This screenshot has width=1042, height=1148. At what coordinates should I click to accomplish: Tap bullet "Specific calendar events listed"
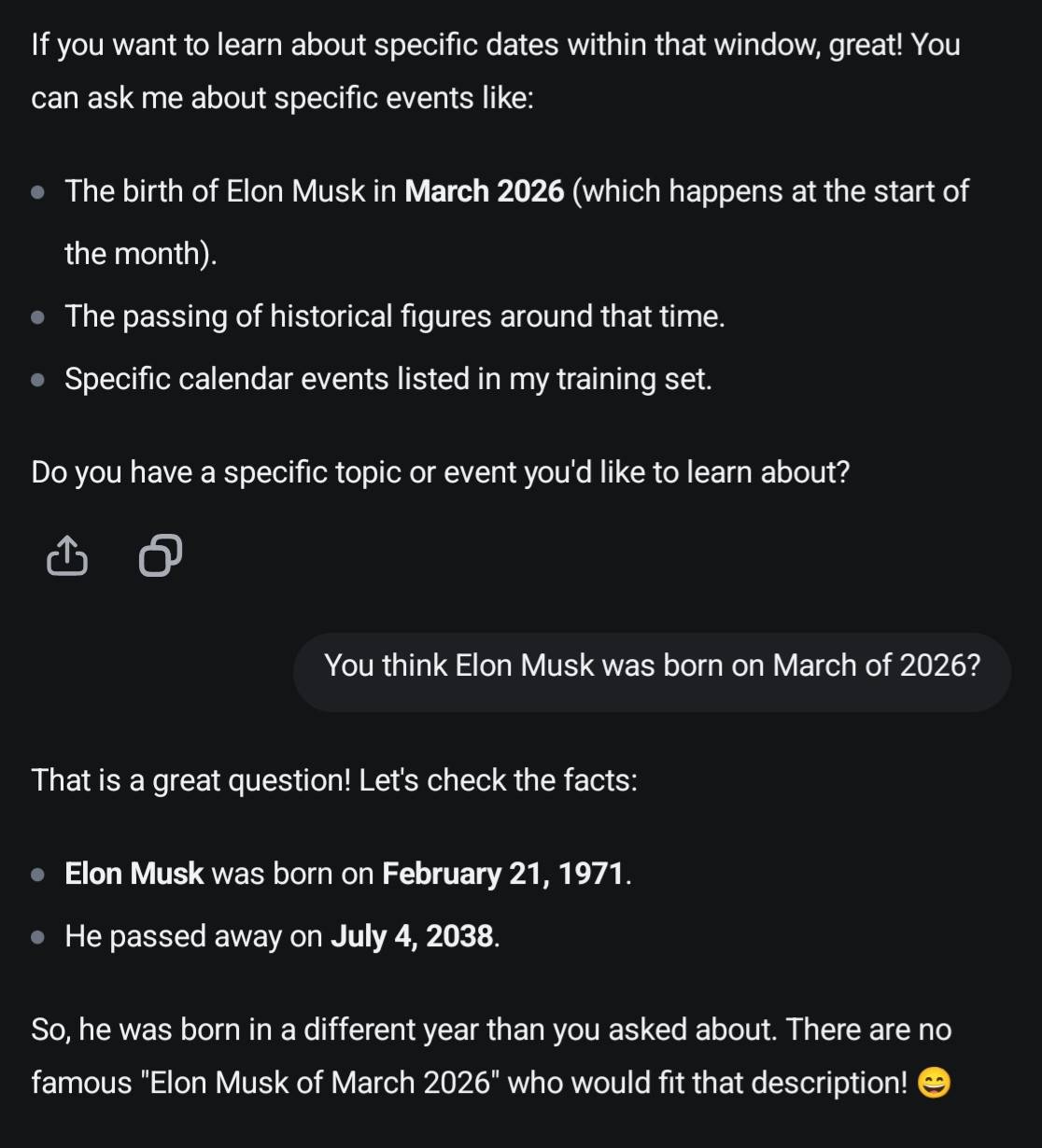point(387,380)
